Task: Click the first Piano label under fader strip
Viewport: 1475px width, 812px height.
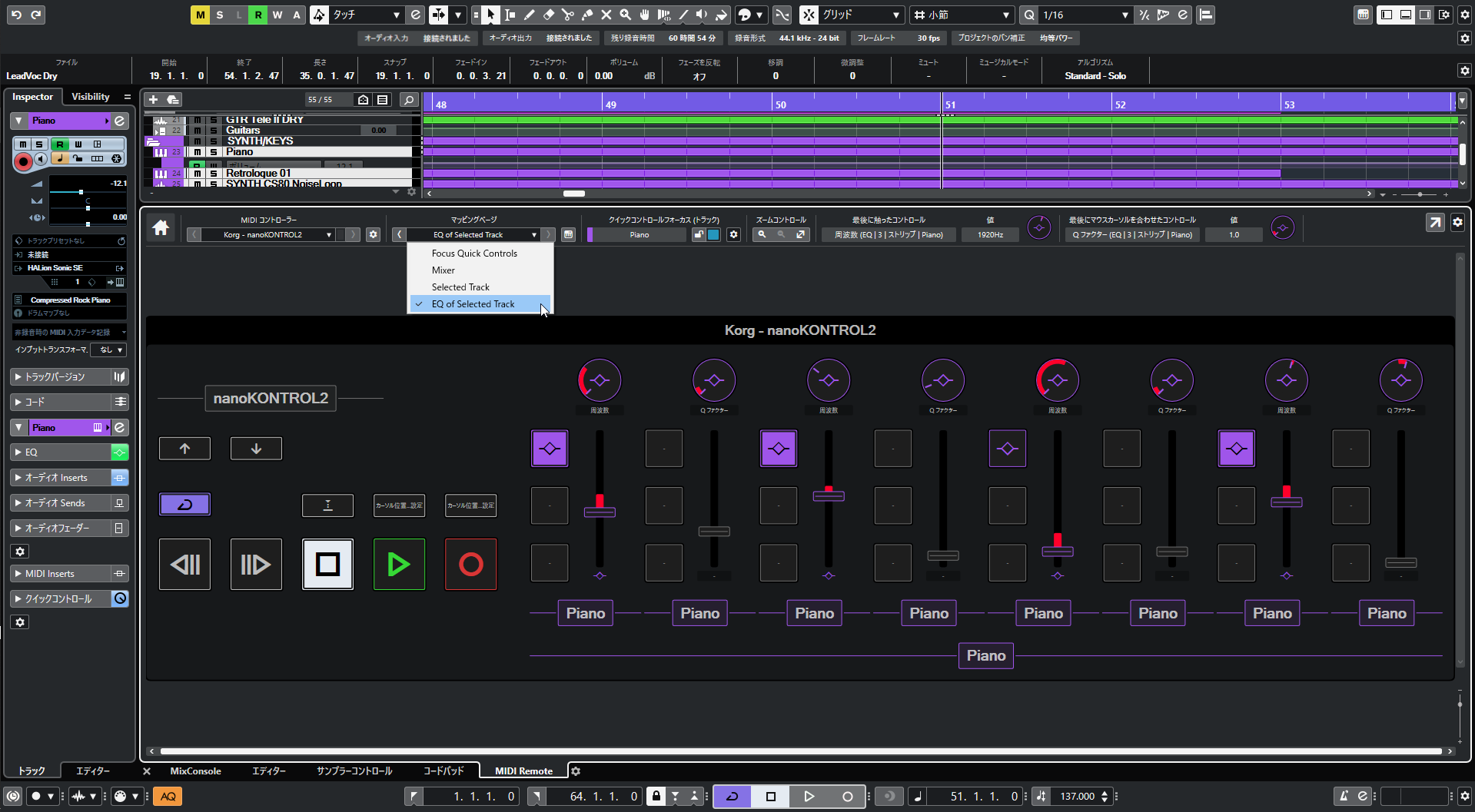Action: click(586, 613)
